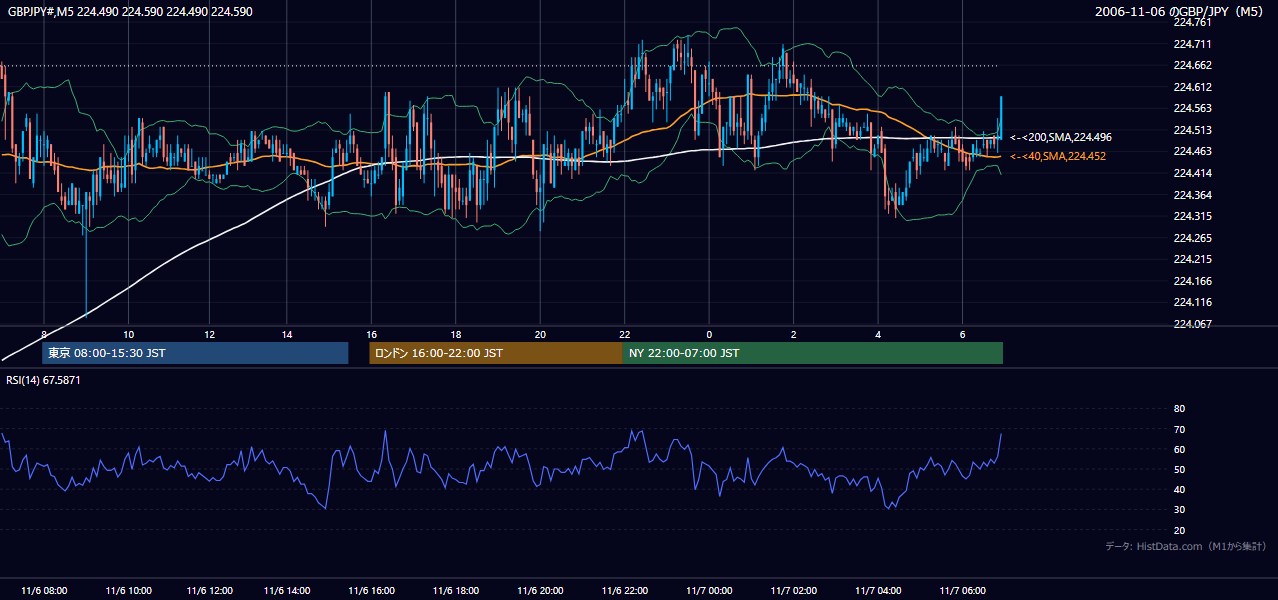
Task: Click the price axis value 224.513
Action: (x=1192, y=130)
